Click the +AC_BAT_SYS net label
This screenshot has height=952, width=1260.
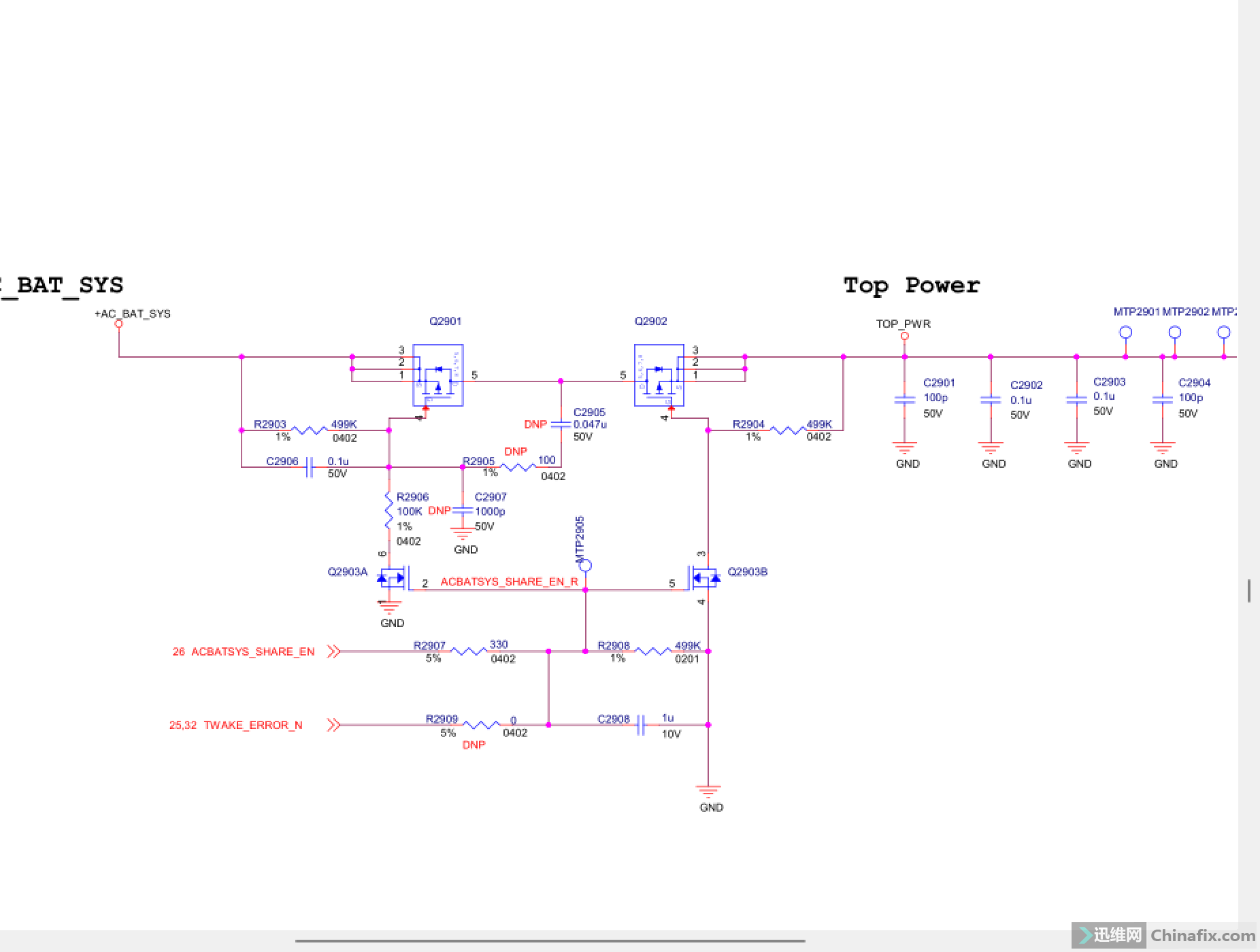click(x=133, y=313)
